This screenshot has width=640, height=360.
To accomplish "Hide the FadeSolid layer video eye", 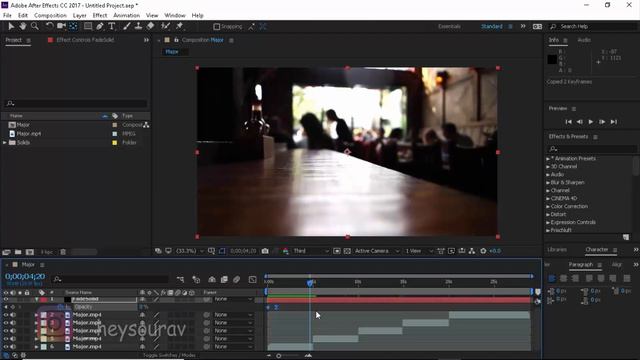I will click(6, 299).
